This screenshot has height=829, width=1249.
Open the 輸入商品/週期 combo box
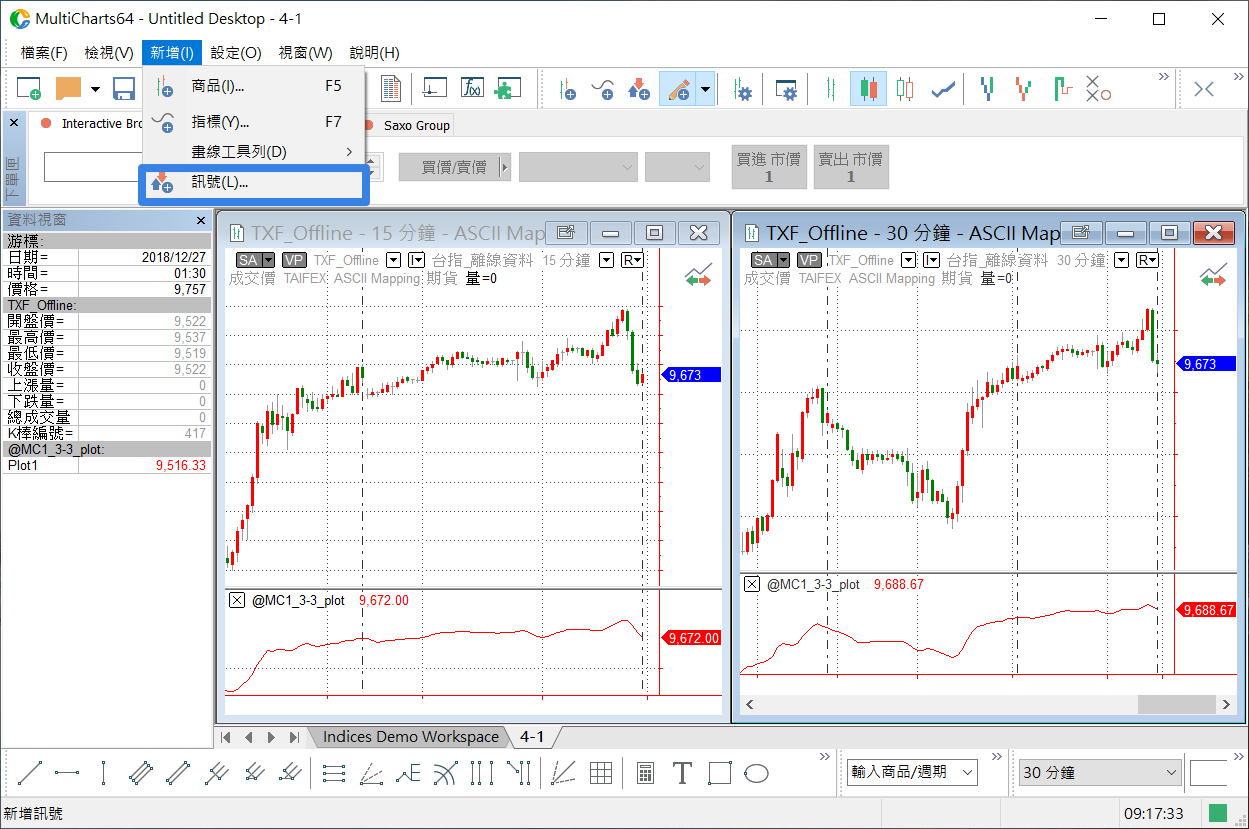click(911, 772)
